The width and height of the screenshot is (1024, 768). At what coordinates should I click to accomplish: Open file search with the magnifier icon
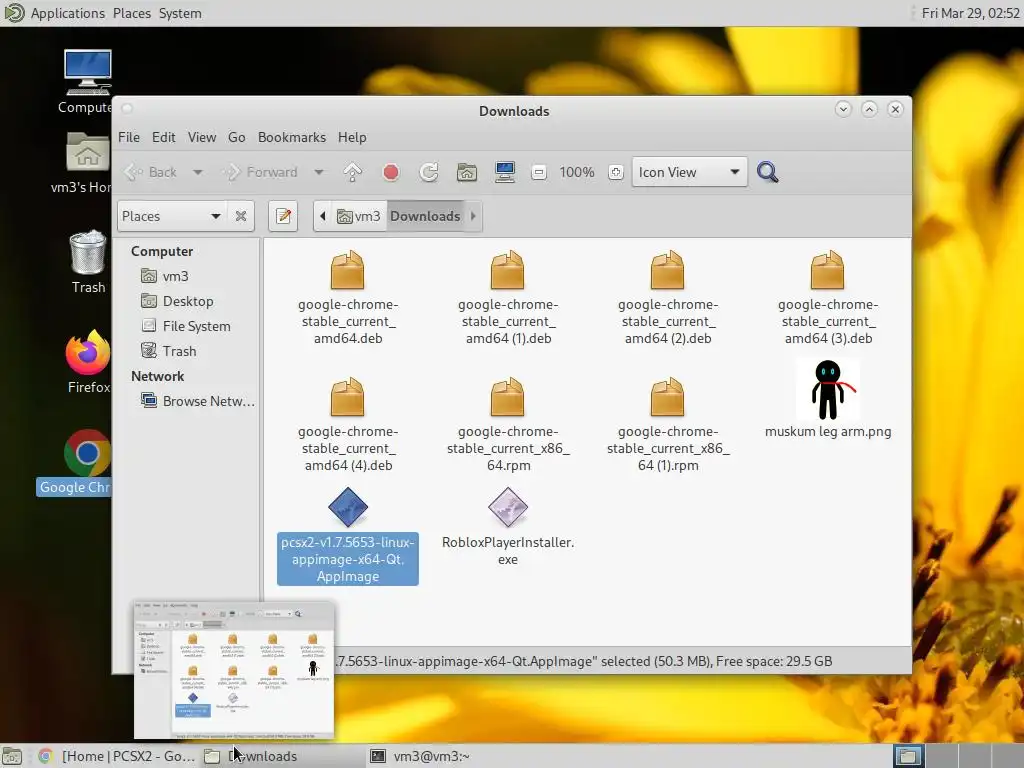767,172
